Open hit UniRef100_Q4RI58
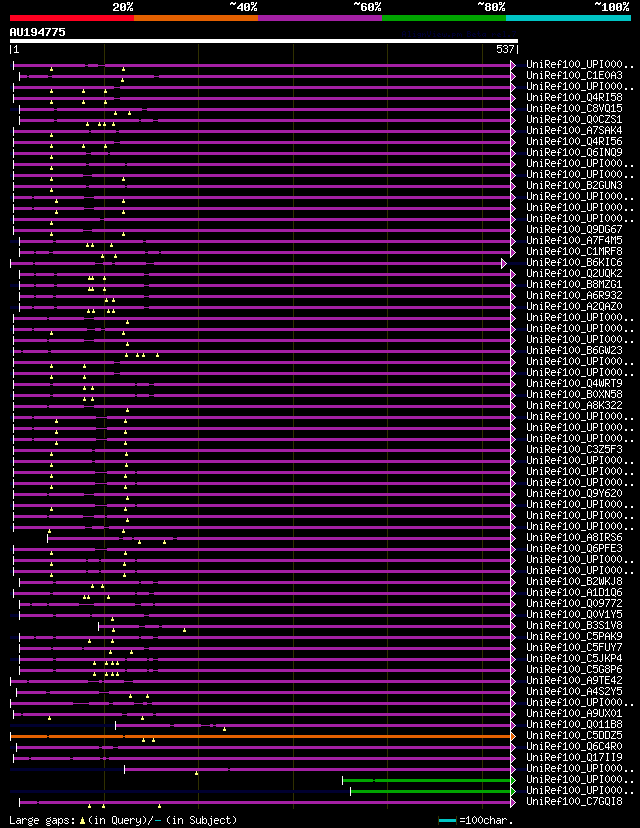Image resolution: width=640 pixels, height=828 pixels. pyautogui.click(x=575, y=98)
